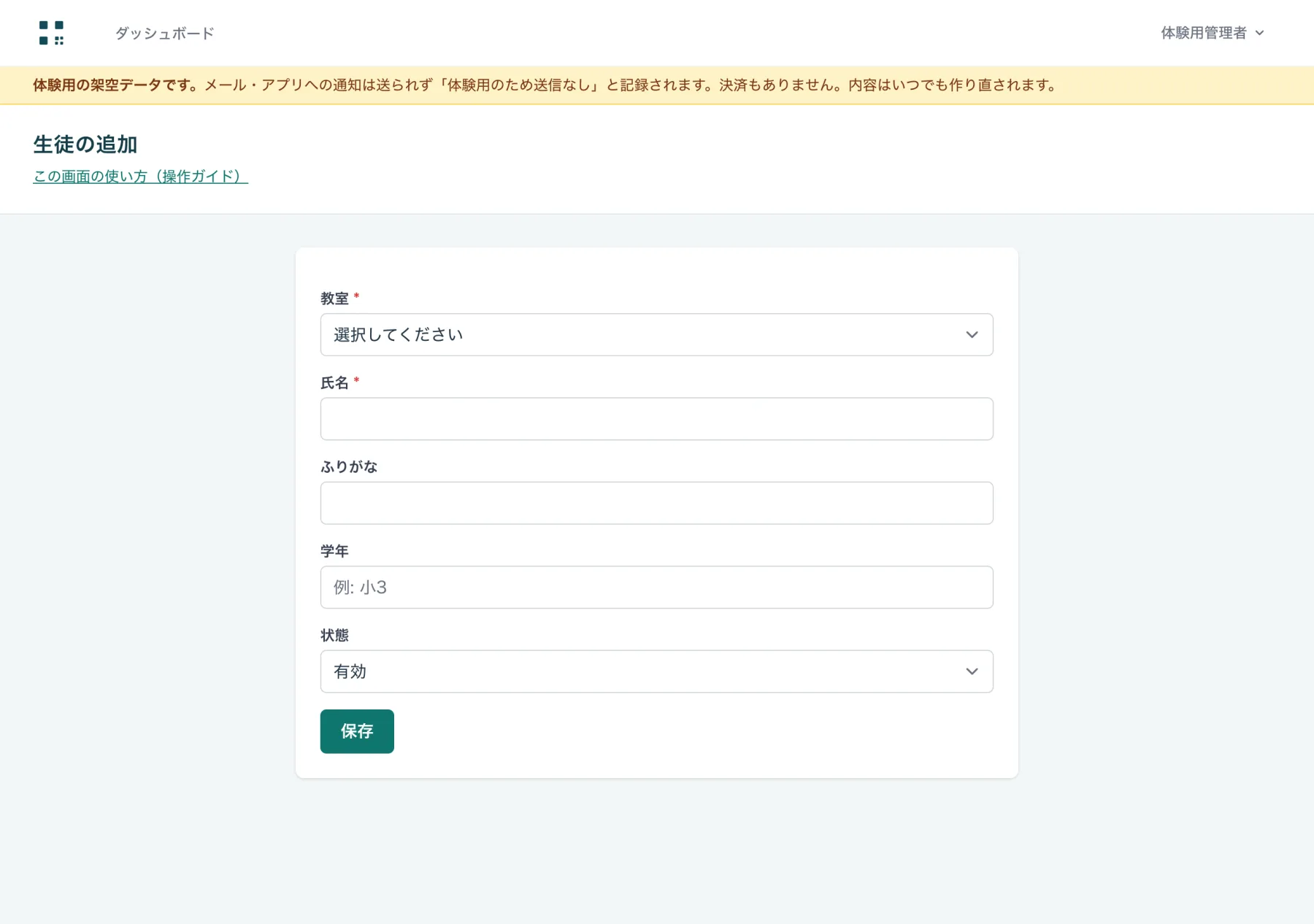Open the この画面の使い方(操作ガイド) link
Viewport: 1314px width, 924px height.
140,176
